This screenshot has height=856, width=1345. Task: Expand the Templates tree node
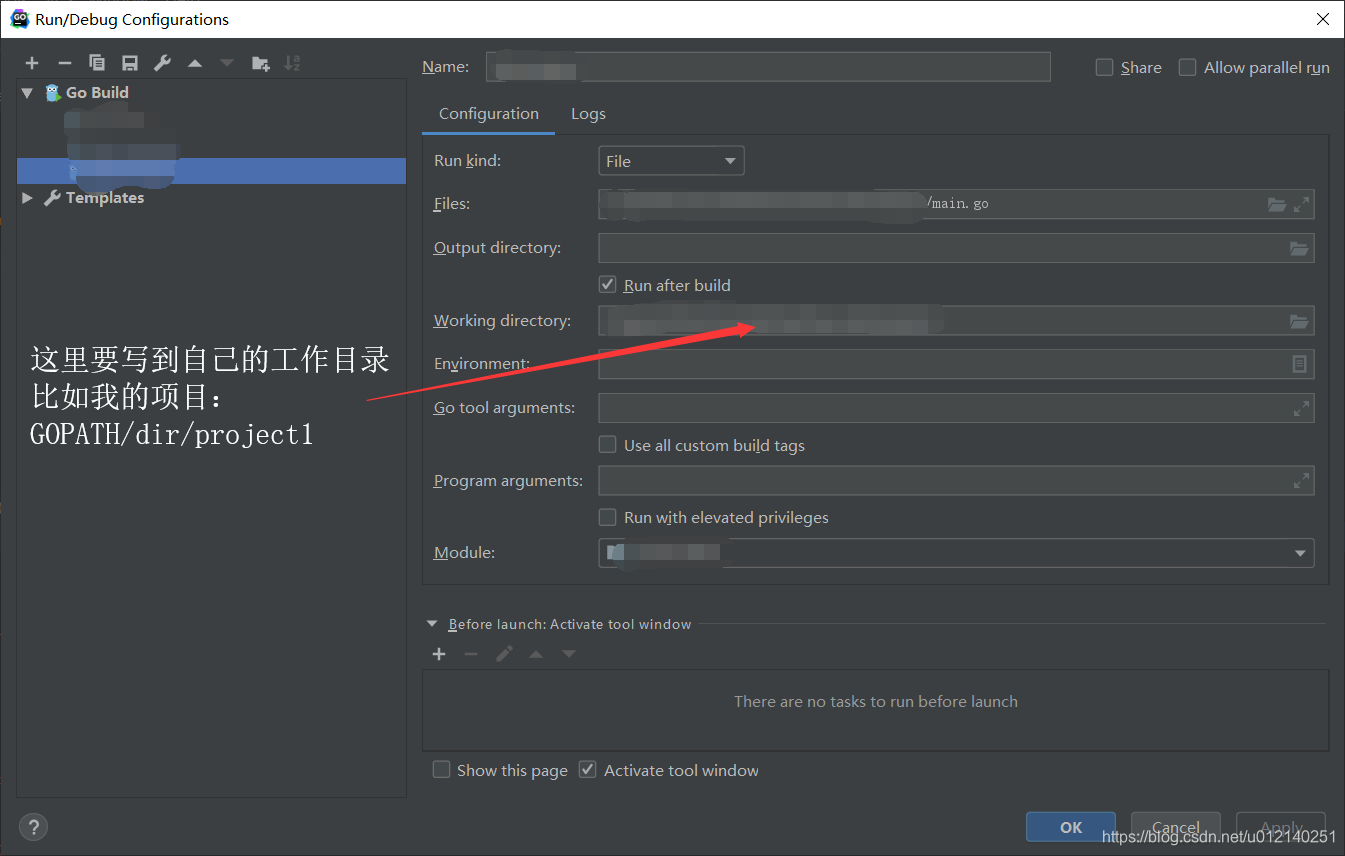click(27, 198)
